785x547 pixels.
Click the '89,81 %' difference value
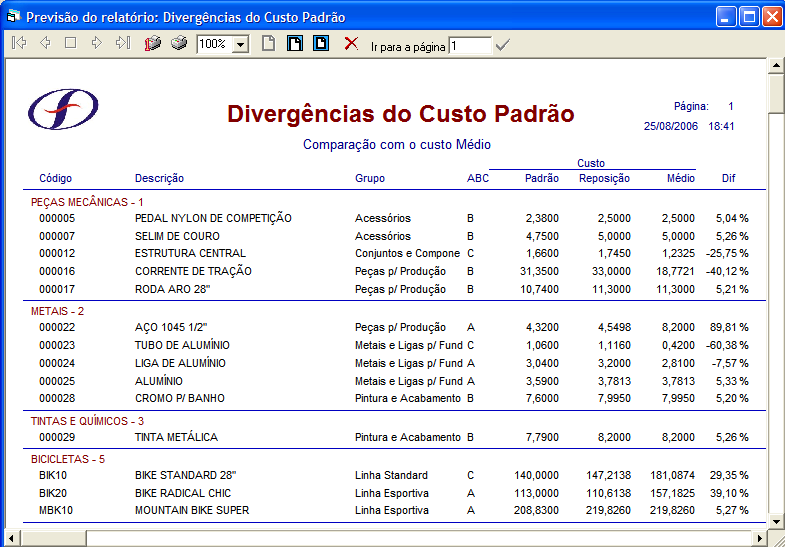tap(729, 327)
